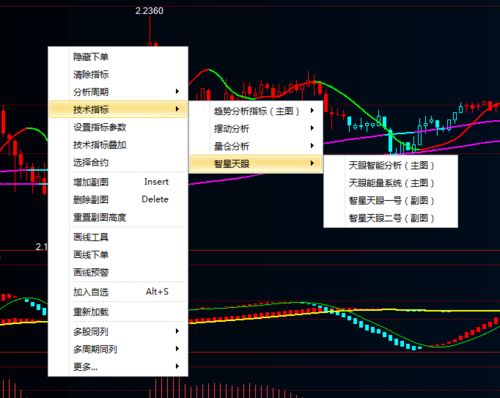Click 删除副图 (Delete) entry
Image resolution: width=500 pixels, height=398 pixels.
118,200
